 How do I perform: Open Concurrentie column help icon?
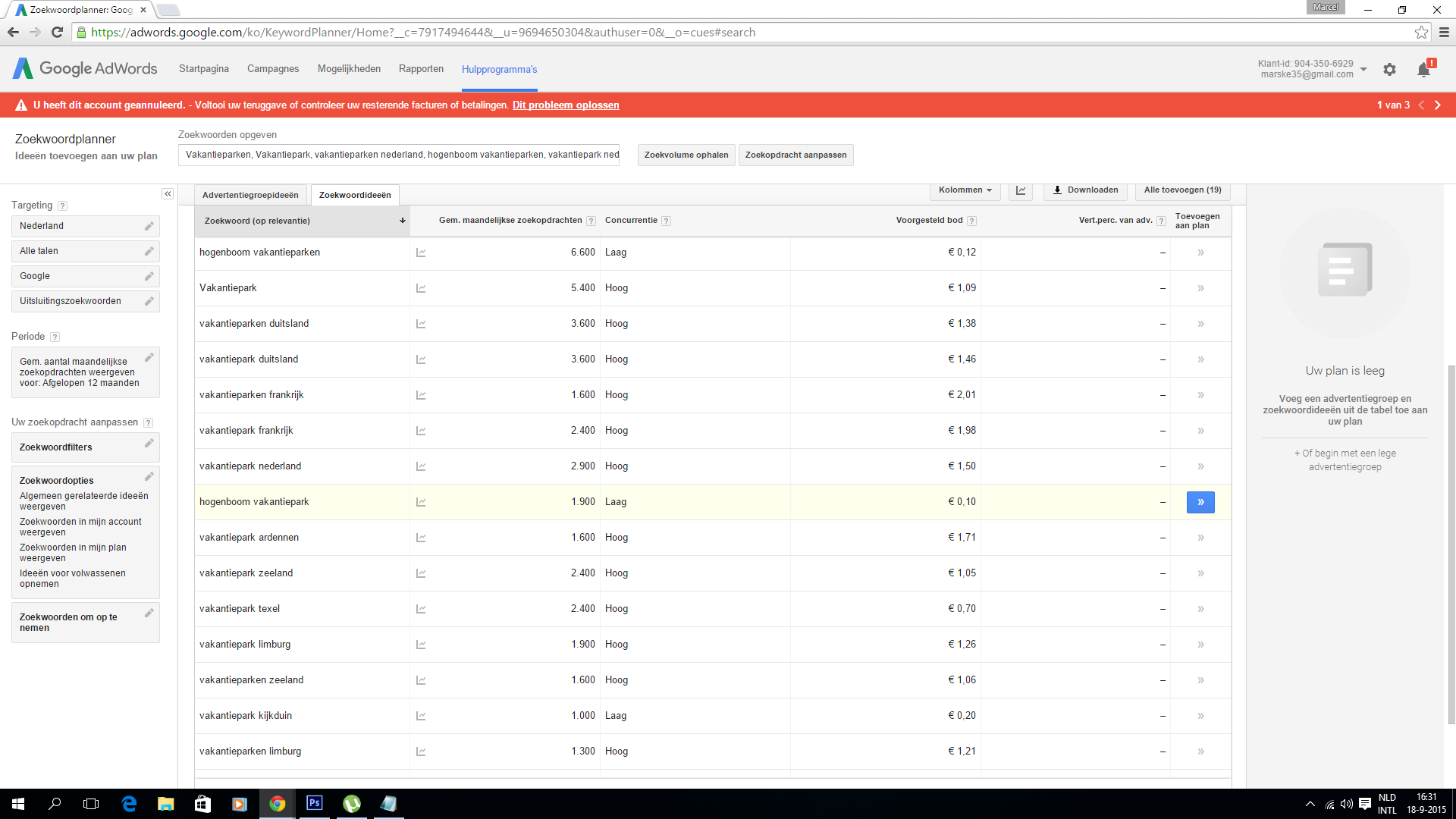click(x=666, y=221)
